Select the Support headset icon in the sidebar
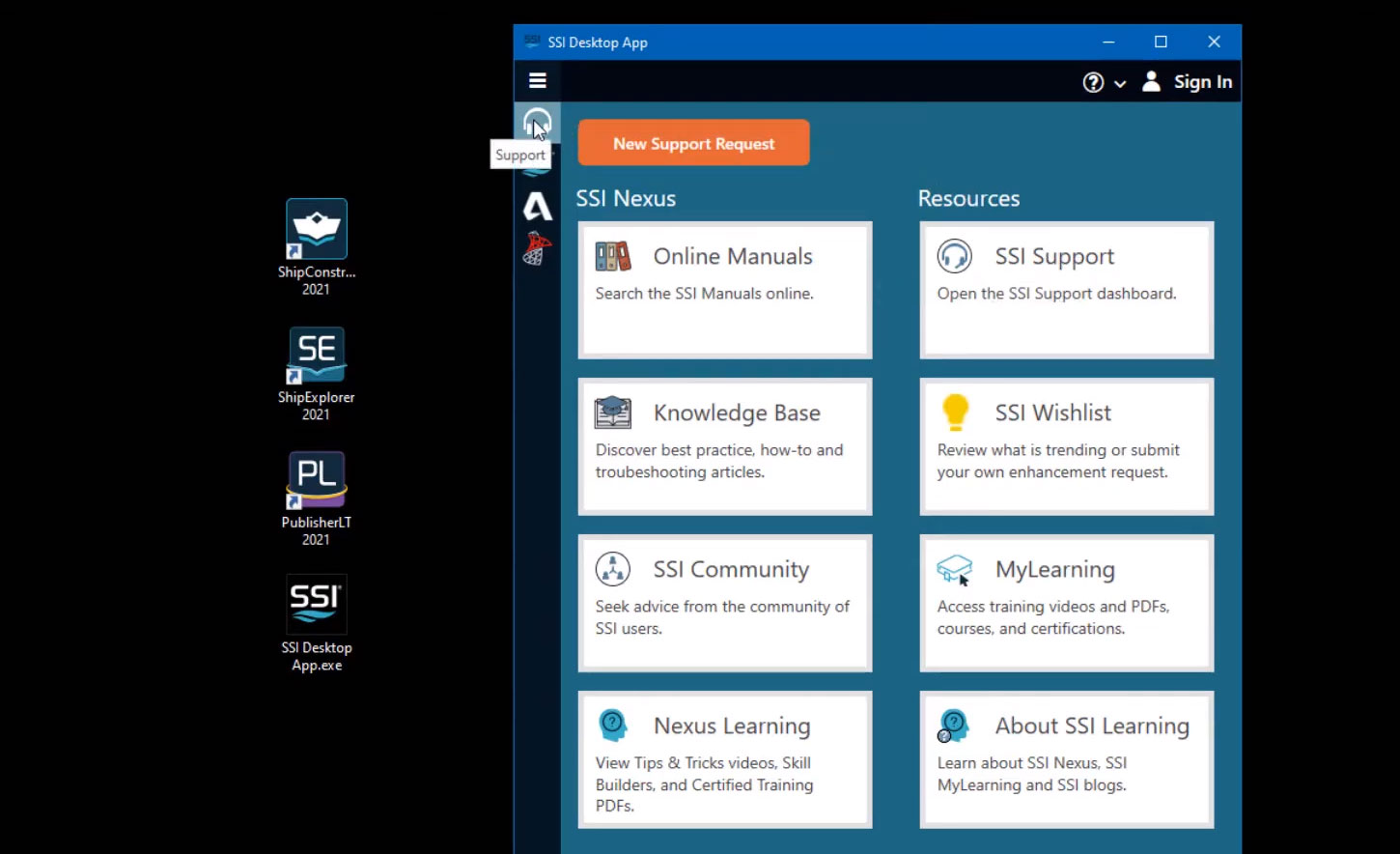The height and width of the screenshot is (854, 1400). [x=537, y=122]
